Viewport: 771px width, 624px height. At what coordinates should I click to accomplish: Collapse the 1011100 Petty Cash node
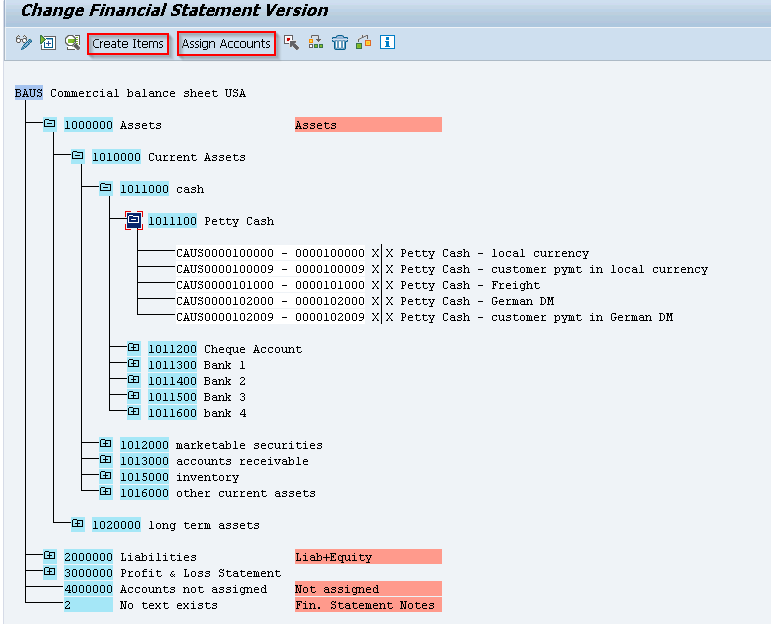(134, 220)
